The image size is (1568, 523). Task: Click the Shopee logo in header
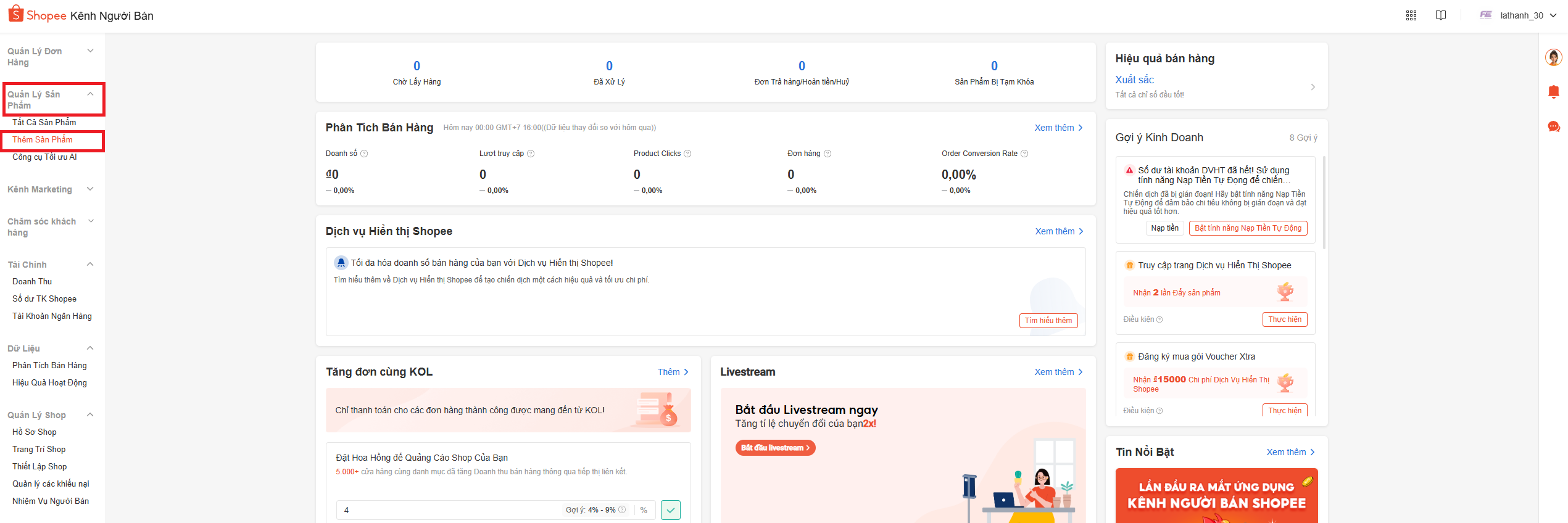point(37,15)
